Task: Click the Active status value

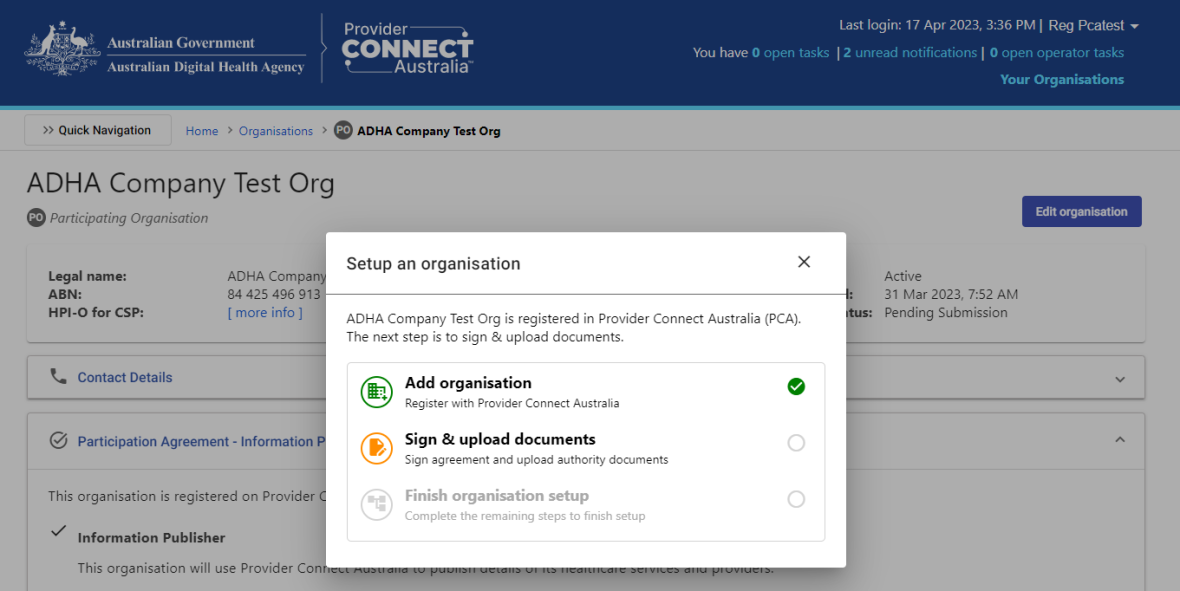Action: pyautogui.click(x=903, y=276)
